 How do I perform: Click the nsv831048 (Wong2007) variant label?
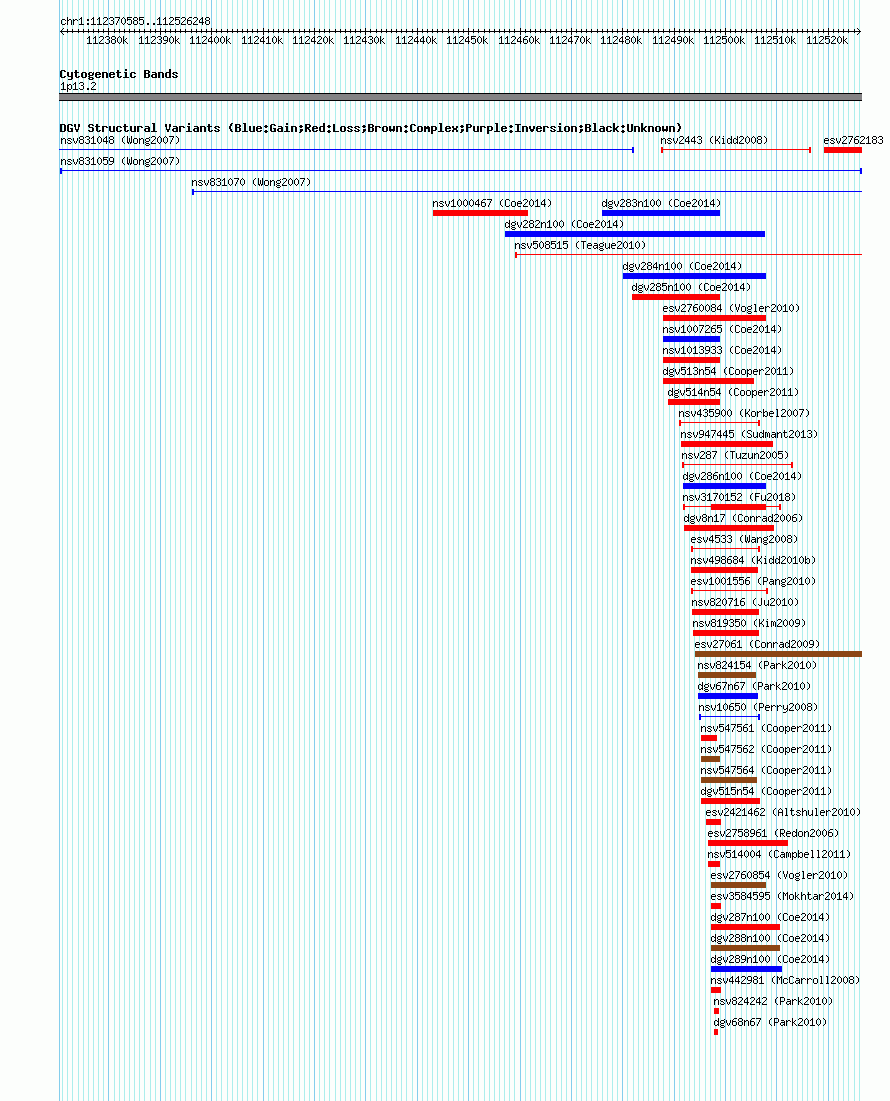[120, 140]
